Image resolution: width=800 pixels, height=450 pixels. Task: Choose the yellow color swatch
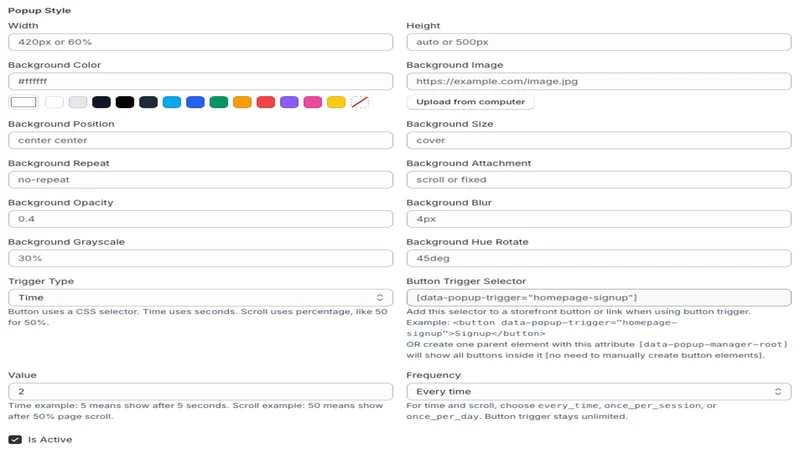[336, 102]
